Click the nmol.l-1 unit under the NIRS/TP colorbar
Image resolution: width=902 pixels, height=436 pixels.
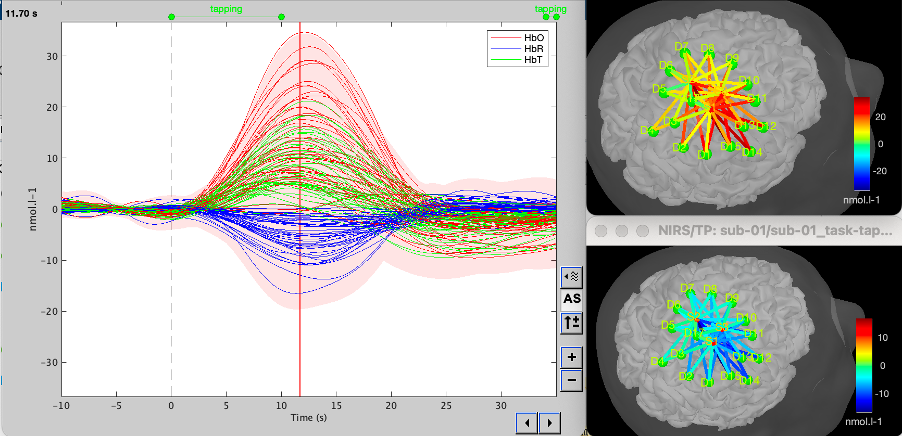coord(862,422)
